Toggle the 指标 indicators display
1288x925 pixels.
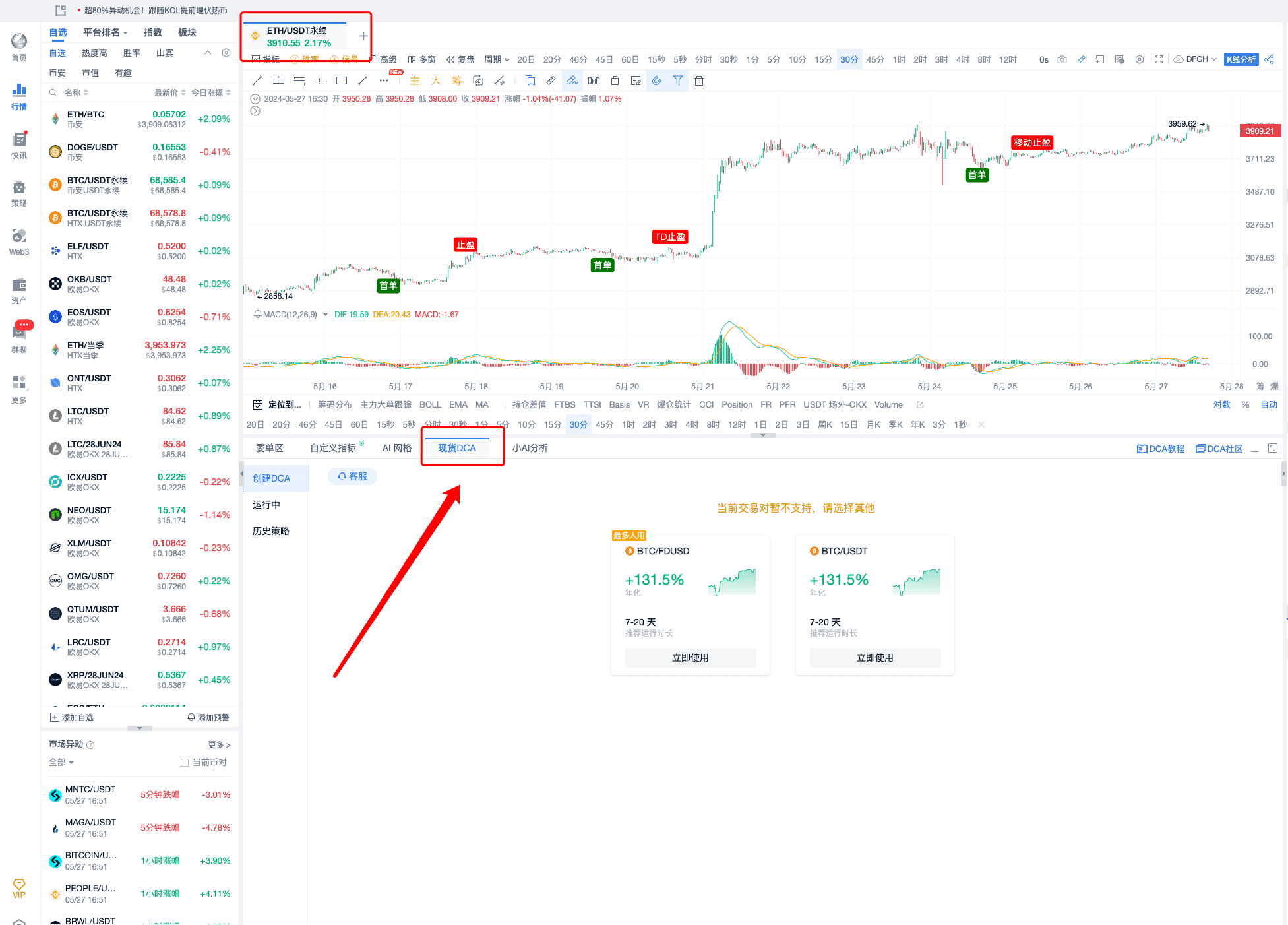coord(266,59)
